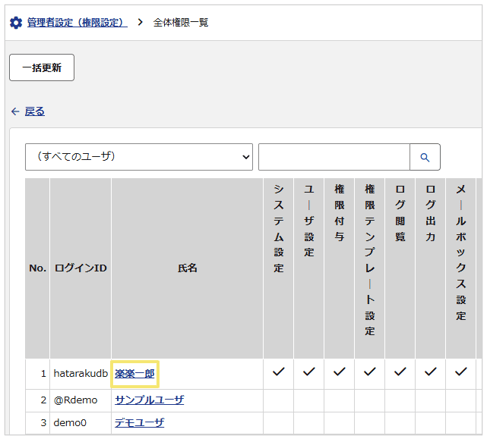This screenshot has height=439, width=487.
Task: Toggle ログ閲覧 checkmark for hatarakudb
Action: (x=400, y=372)
